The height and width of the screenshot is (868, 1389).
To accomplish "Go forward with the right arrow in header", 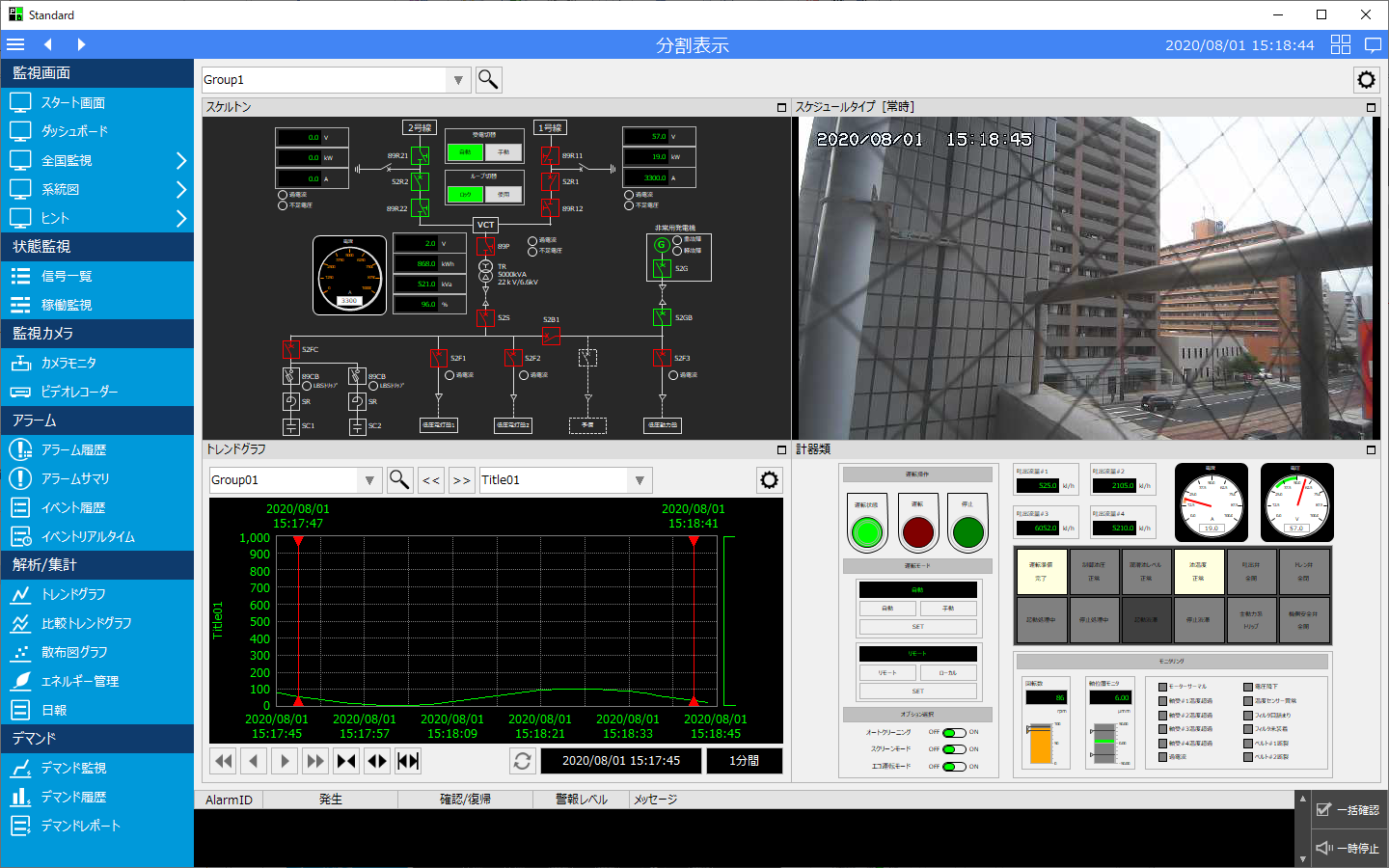I will click(x=81, y=44).
